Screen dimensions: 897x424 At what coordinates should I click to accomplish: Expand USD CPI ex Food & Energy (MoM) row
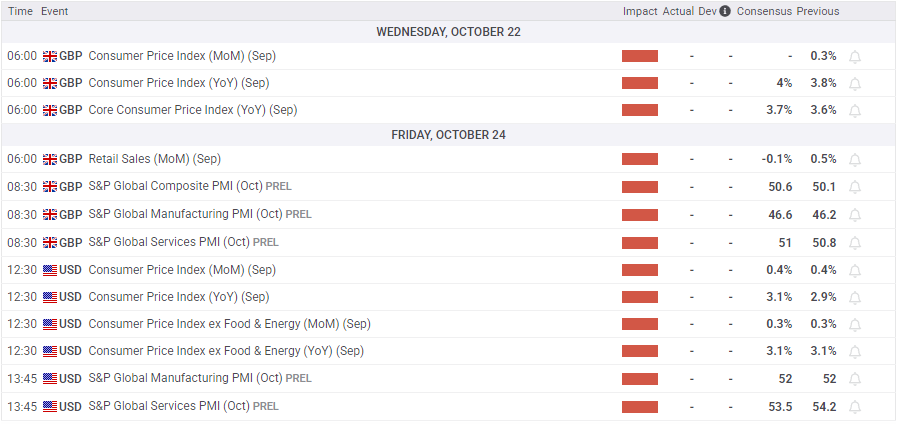229,324
